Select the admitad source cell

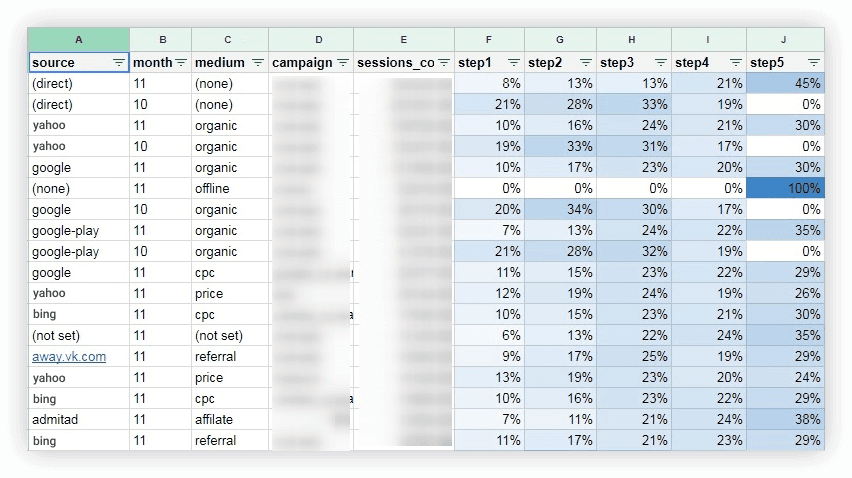pyautogui.click(x=79, y=419)
